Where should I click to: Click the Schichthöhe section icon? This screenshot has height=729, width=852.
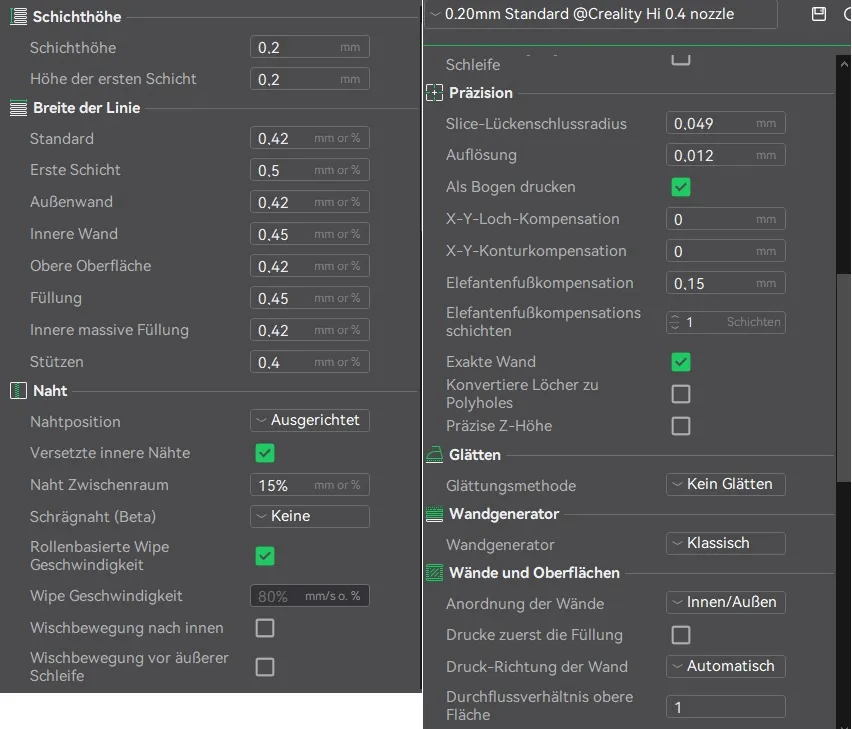(18, 16)
